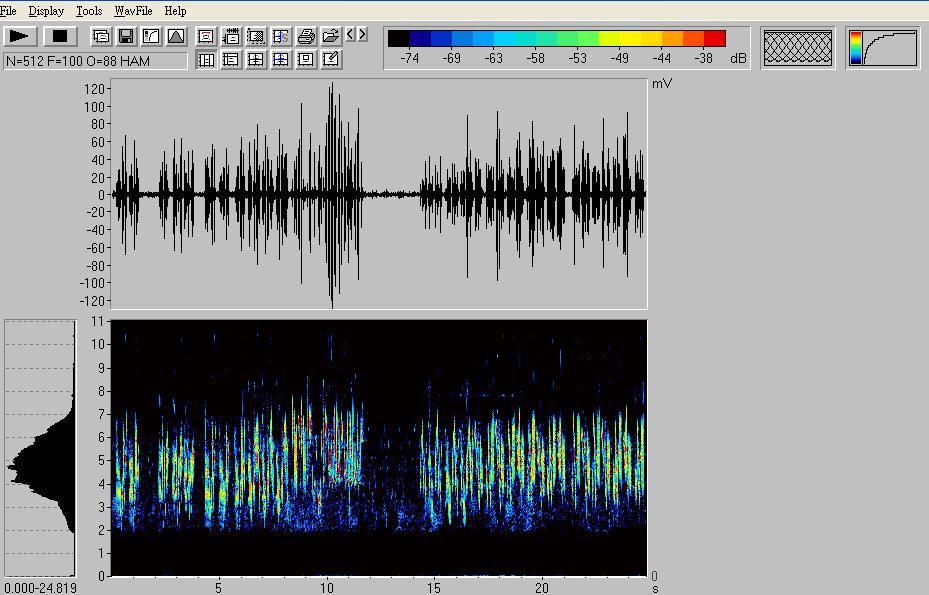Open the File menu
929x595 pixels.
point(9,11)
